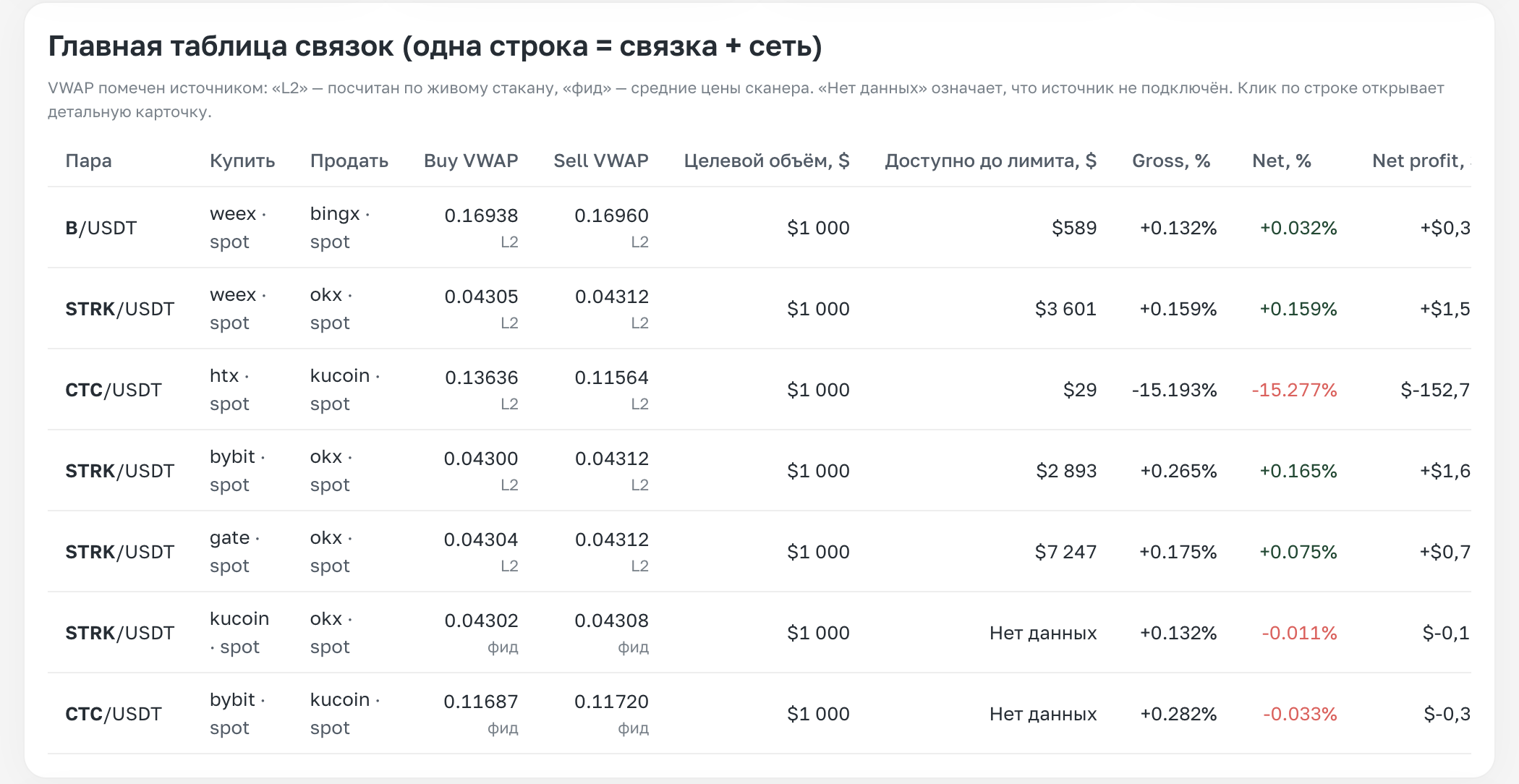Click the net value +0.032%
Viewport: 1519px width, 784px height.
coord(1298,228)
